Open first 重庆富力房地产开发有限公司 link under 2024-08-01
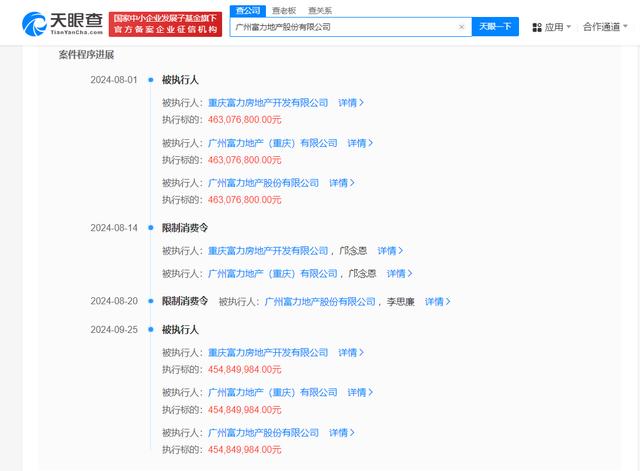 click(x=268, y=103)
